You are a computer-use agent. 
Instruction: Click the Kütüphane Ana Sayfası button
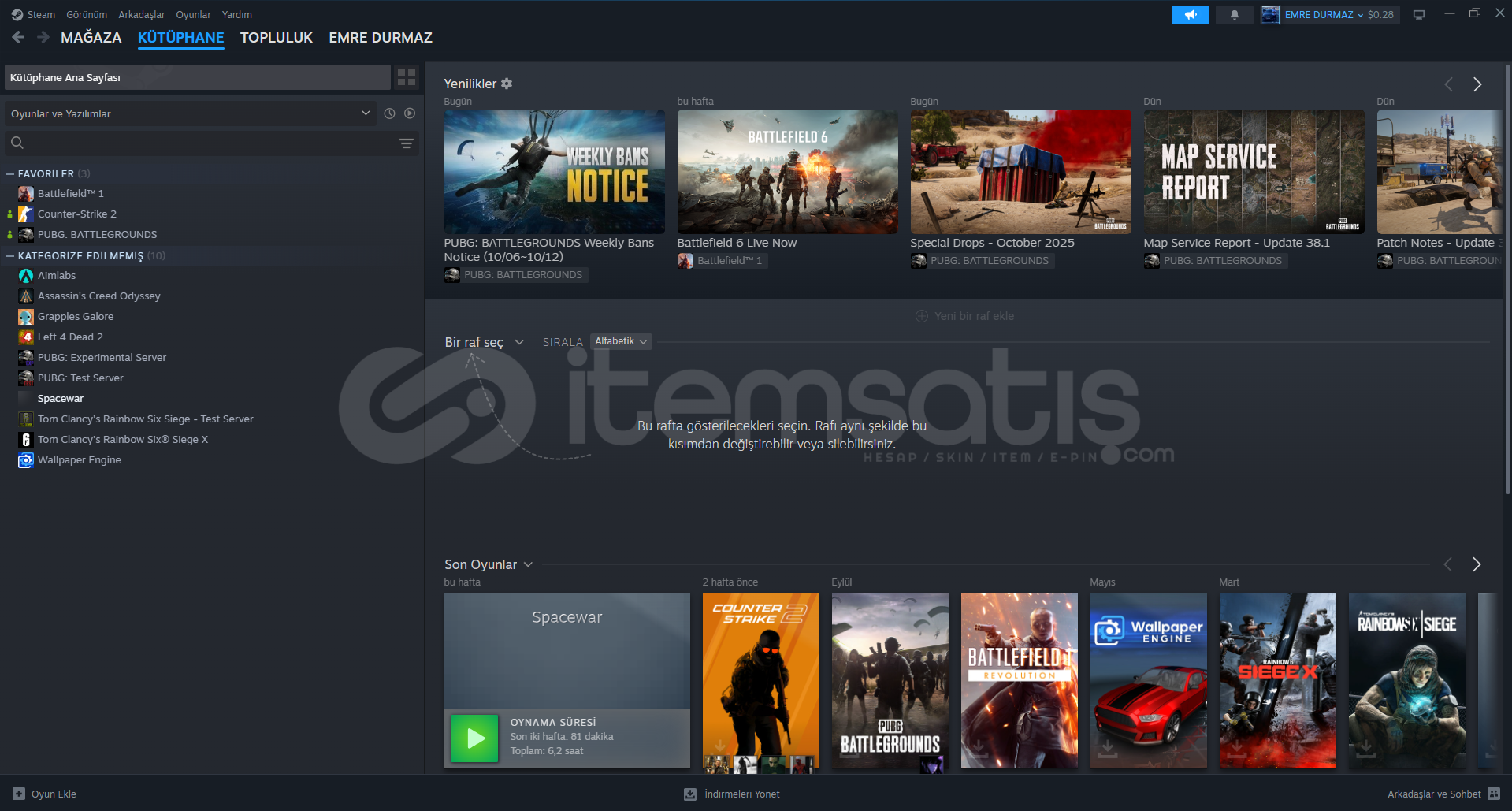tap(198, 77)
